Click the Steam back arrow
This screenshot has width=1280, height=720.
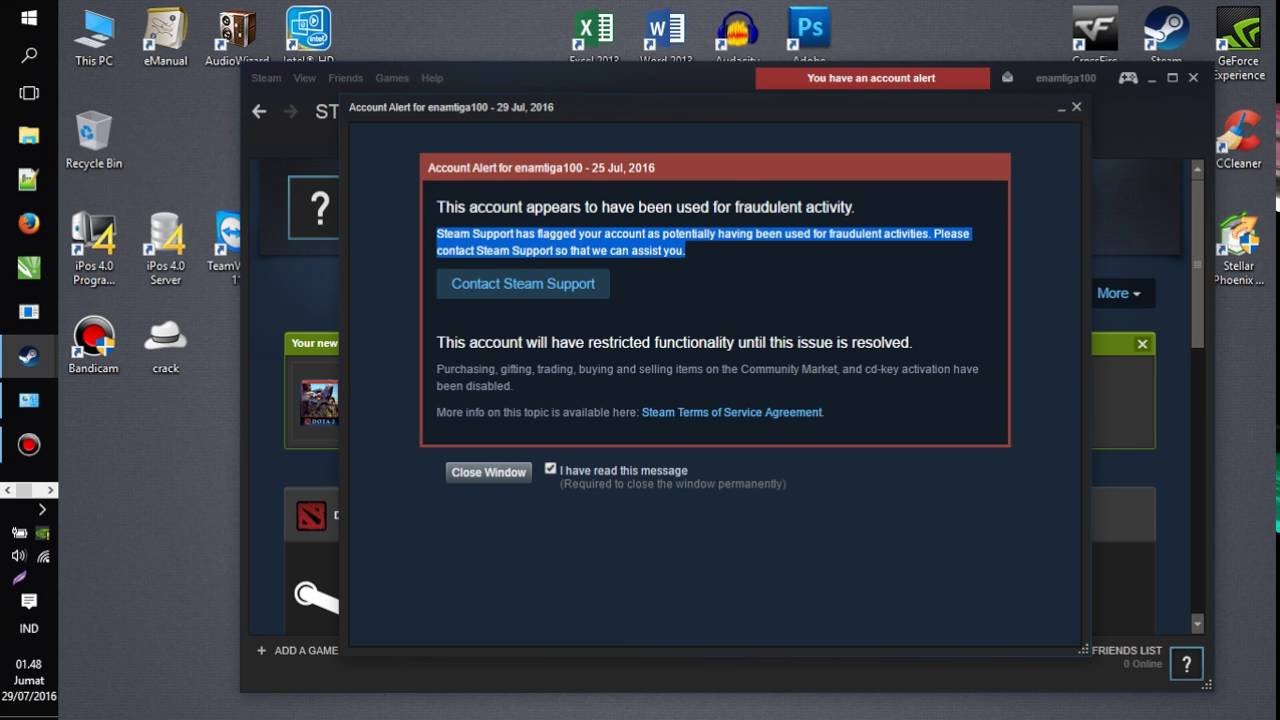pos(259,111)
